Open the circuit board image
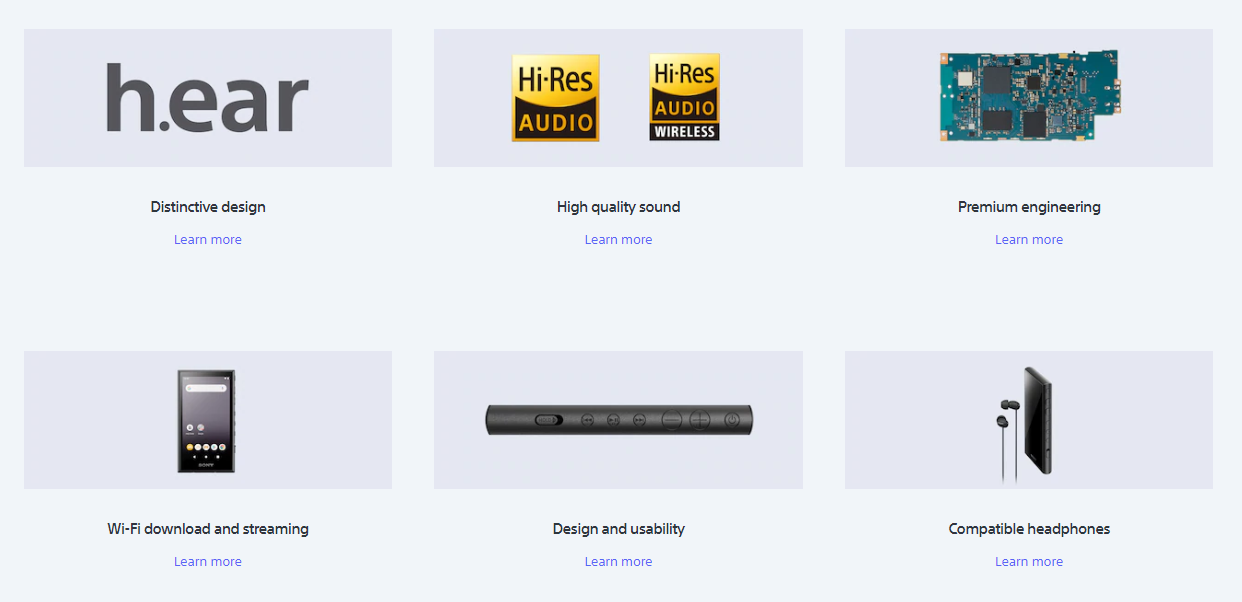 pyautogui.click(x=1028, y=96)
